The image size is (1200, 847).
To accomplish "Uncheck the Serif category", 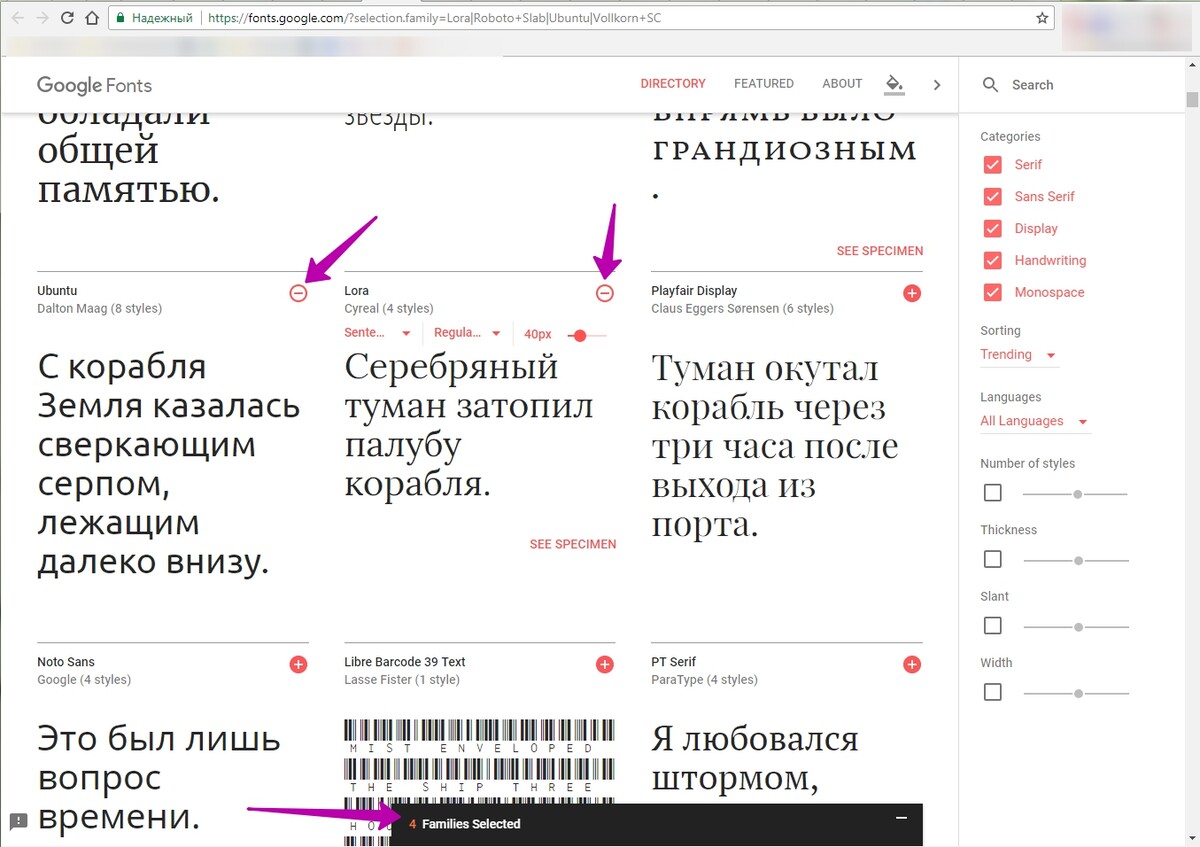I will coord(992,165).
